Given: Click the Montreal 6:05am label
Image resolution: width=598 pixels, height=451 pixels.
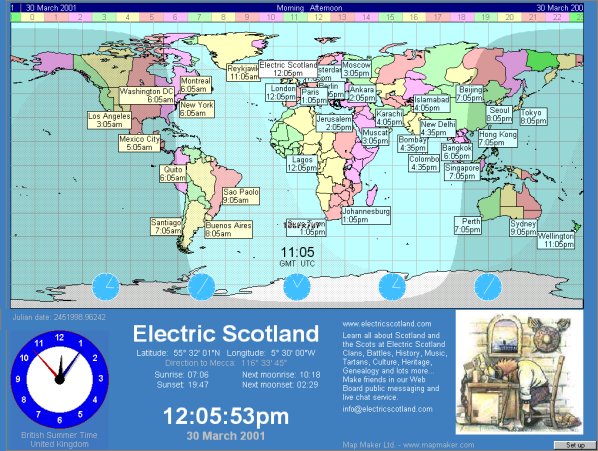Looking at the screenshot, I should (196, 85).
